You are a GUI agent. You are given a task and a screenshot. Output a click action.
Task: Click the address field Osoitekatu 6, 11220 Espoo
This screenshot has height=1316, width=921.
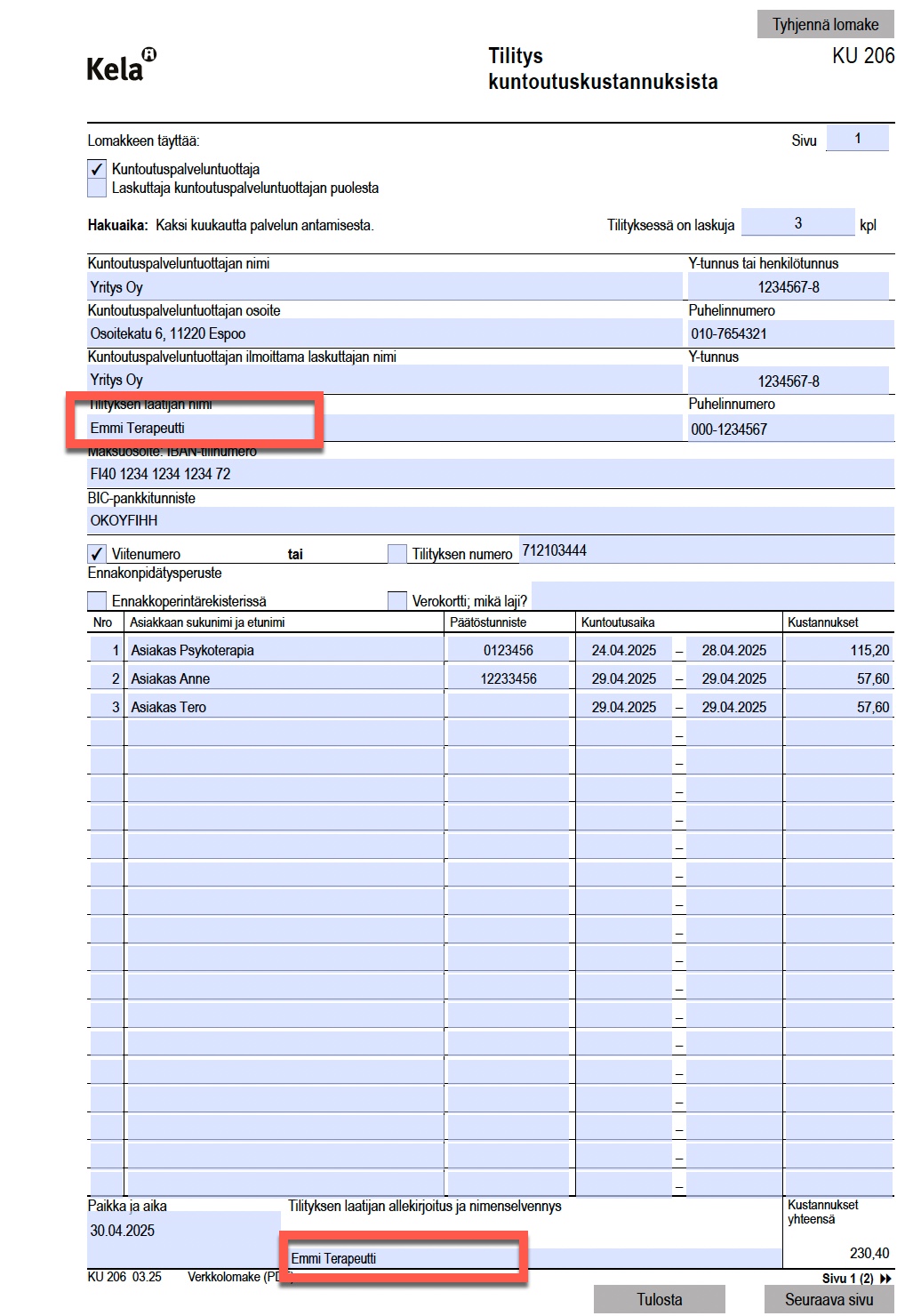(x=384, y=333)
